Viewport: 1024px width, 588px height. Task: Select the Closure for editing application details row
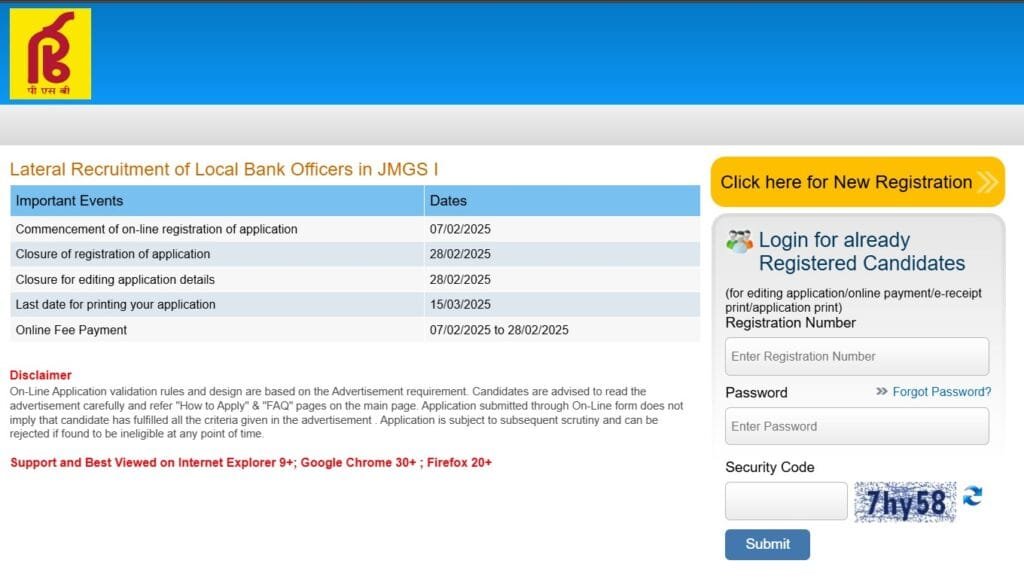click(115, 279)
